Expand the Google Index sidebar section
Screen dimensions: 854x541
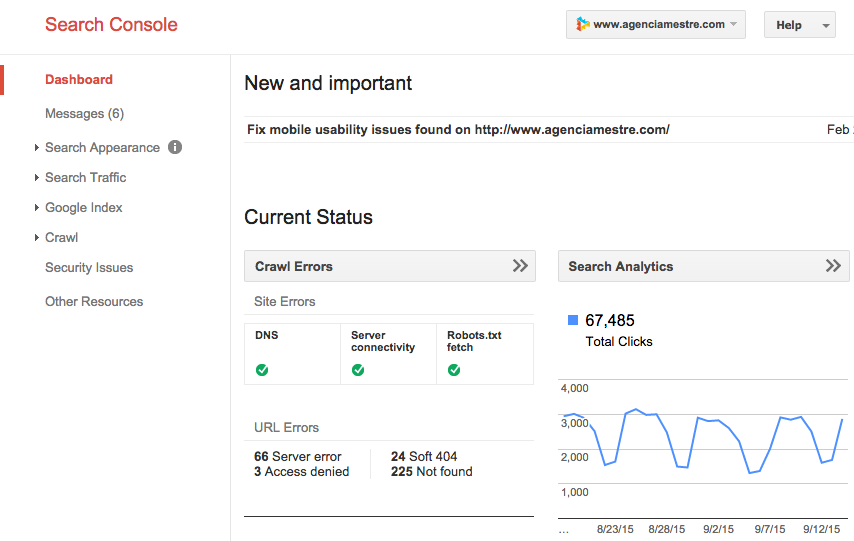pos(83,207)
